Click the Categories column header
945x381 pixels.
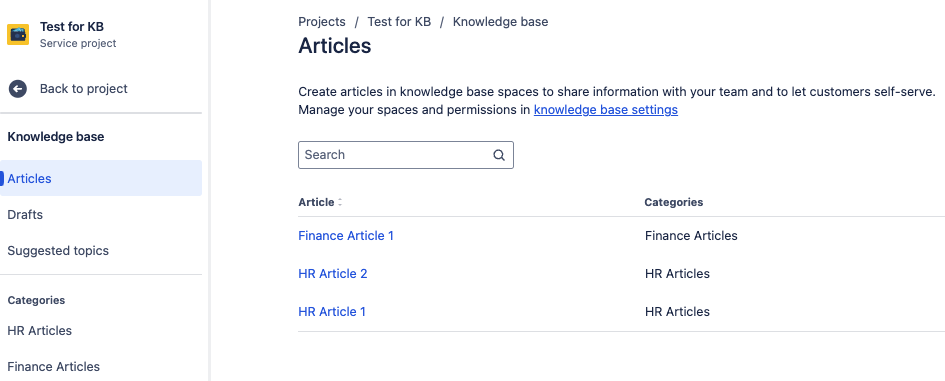point(674,202)
